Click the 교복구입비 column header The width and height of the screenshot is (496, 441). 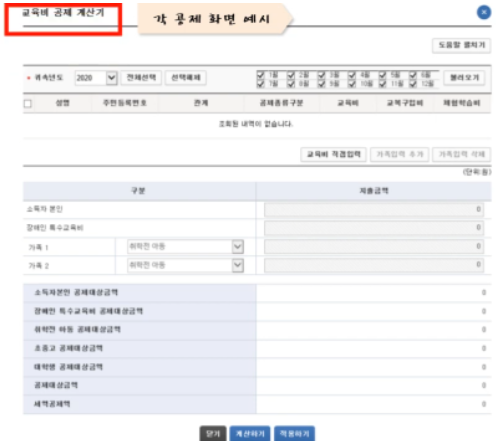click(405, 103)
